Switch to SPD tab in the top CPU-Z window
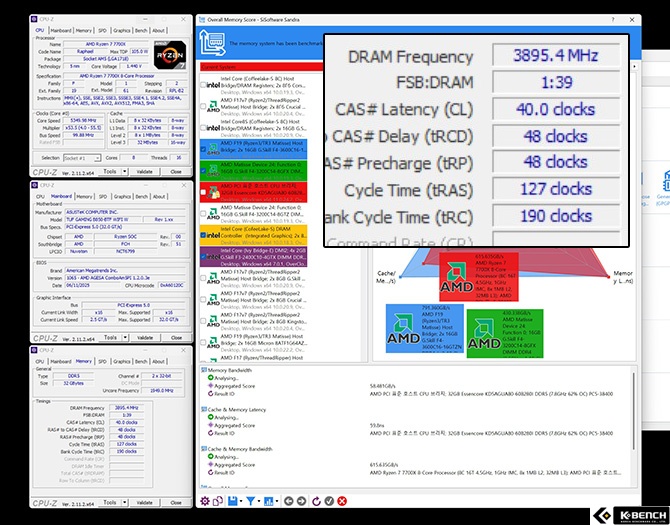The image size is (670, 525). click(103, 31)
